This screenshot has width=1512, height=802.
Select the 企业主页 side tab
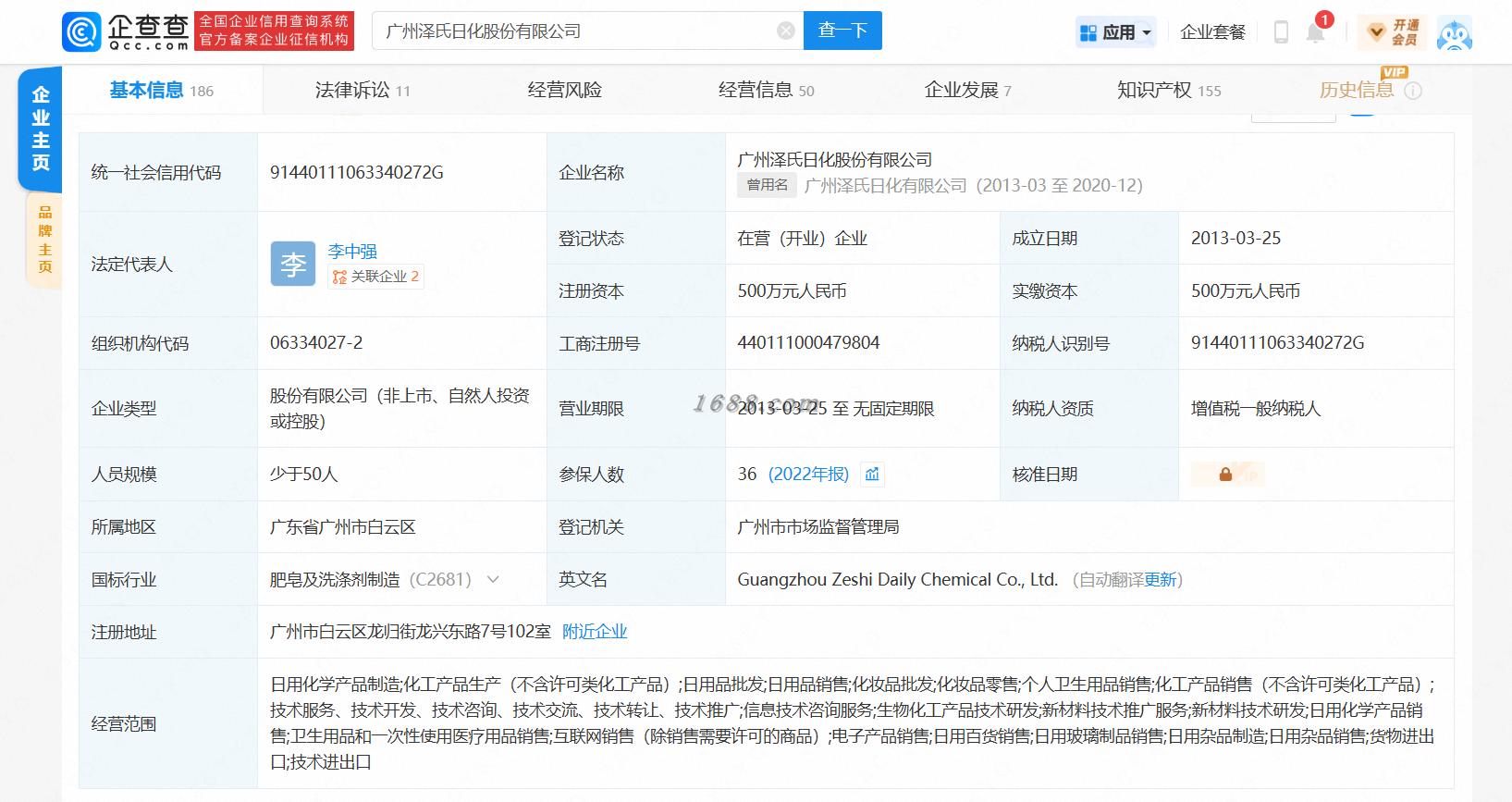41,129
